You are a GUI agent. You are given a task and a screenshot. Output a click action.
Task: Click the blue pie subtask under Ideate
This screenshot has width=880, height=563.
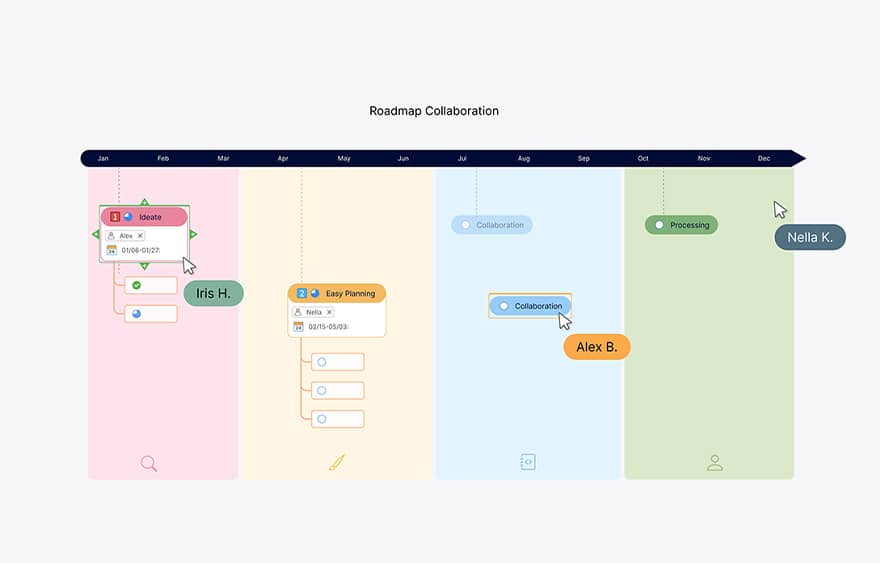click(136, 314)
